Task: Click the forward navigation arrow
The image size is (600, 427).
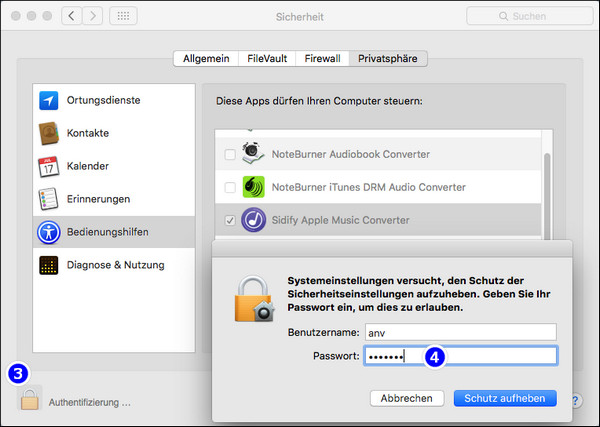Action: 93,16
